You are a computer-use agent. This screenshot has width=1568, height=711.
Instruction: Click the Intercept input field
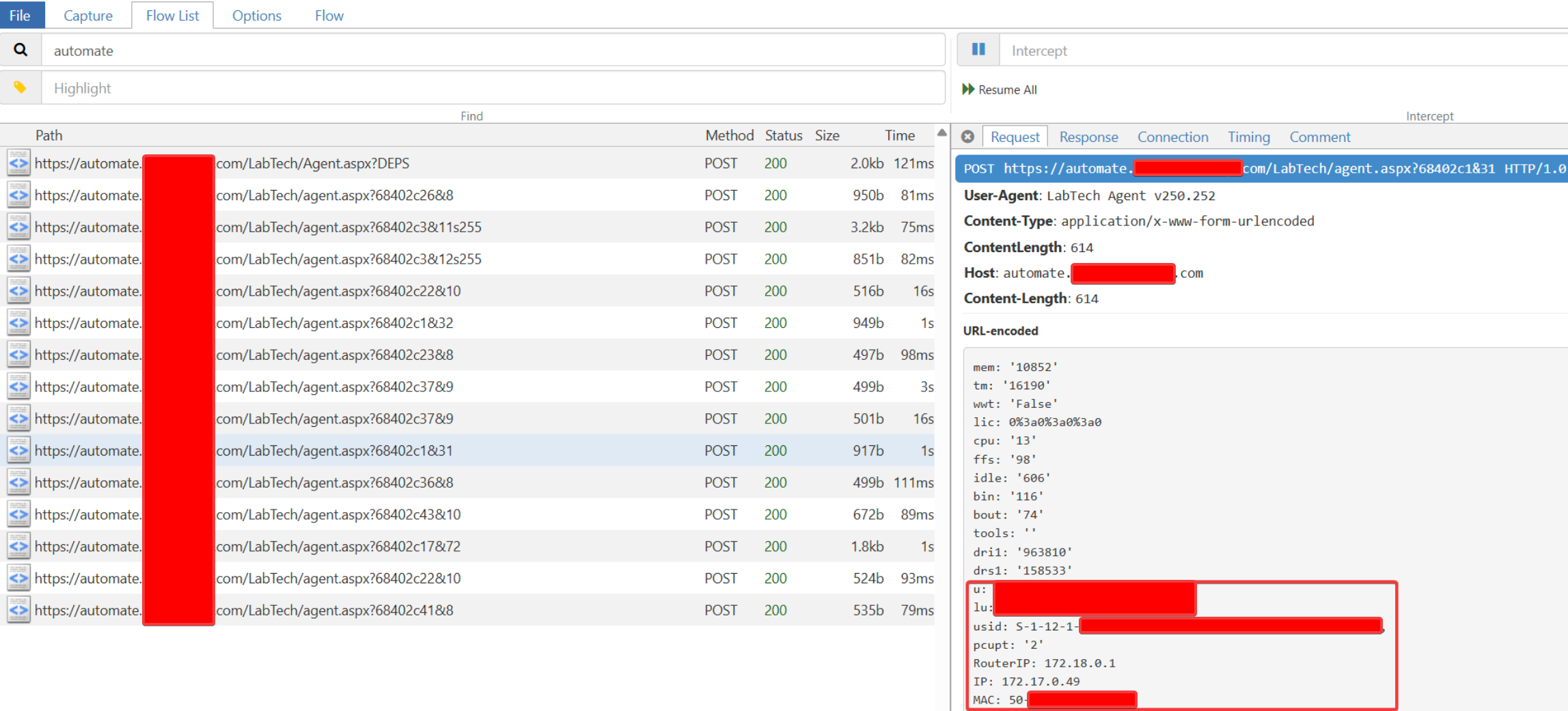1283,51
